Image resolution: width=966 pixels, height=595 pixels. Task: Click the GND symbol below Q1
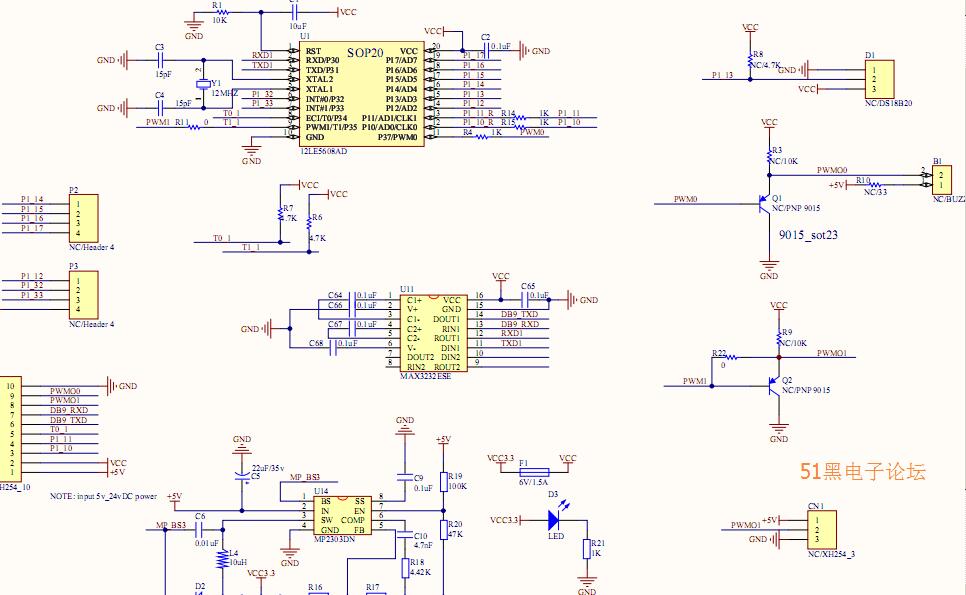769,265
